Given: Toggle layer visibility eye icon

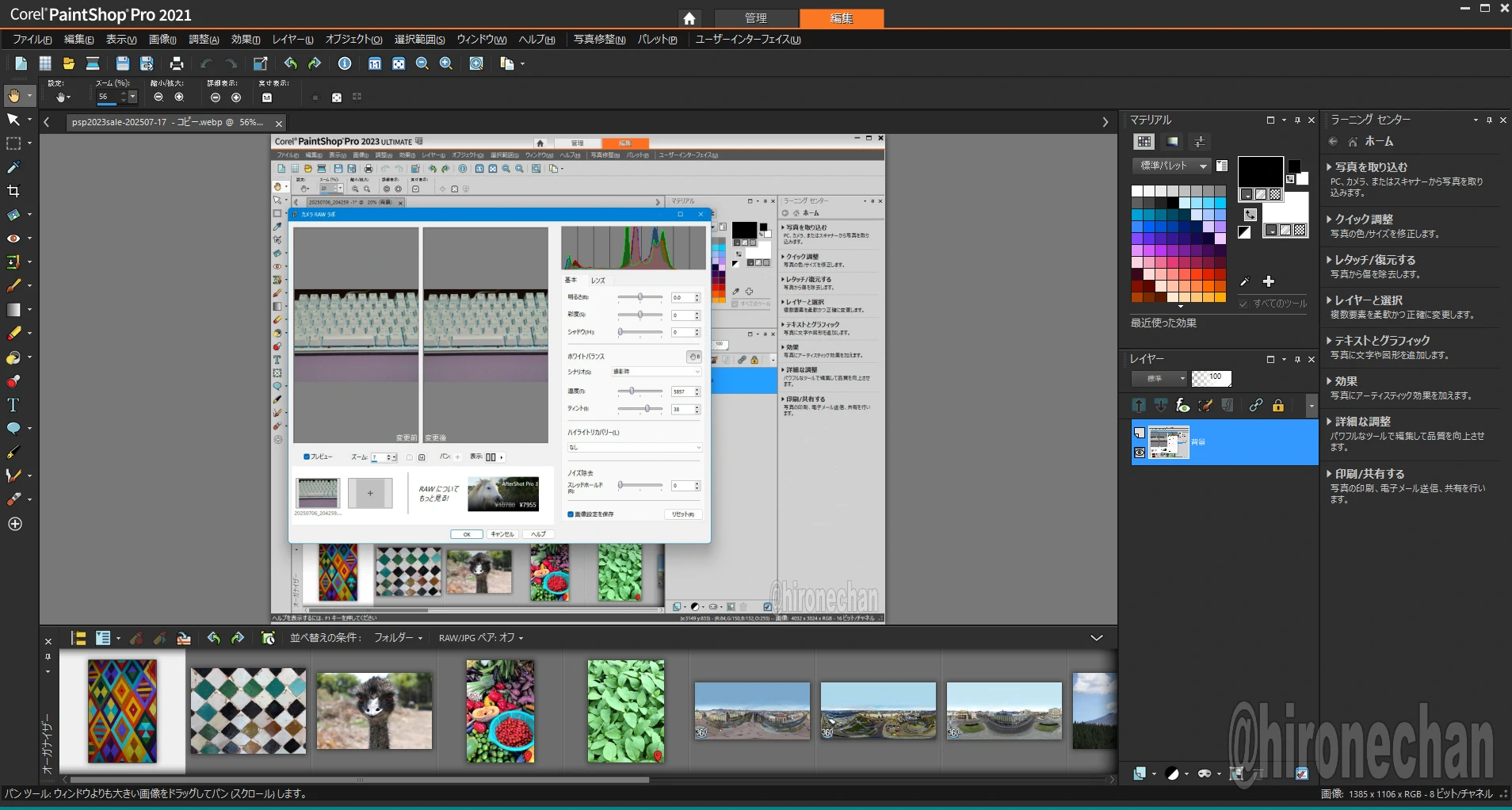Looking at the screenshot, I should [1140, 453].
